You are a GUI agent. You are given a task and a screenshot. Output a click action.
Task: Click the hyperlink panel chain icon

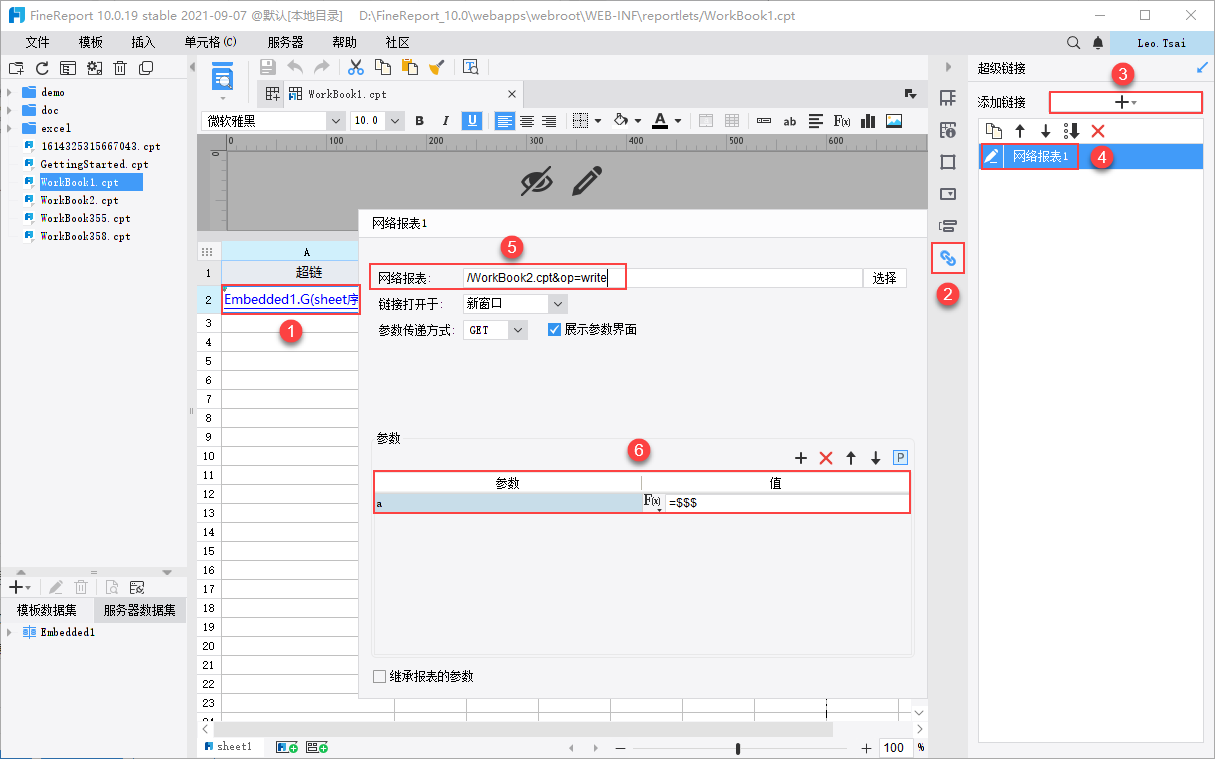(x=948, y=258)
